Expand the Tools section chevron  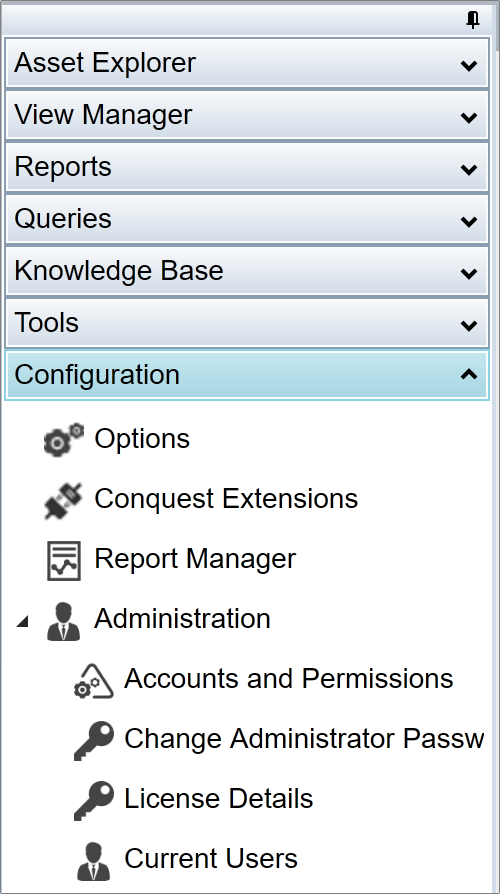click(469, 326)
